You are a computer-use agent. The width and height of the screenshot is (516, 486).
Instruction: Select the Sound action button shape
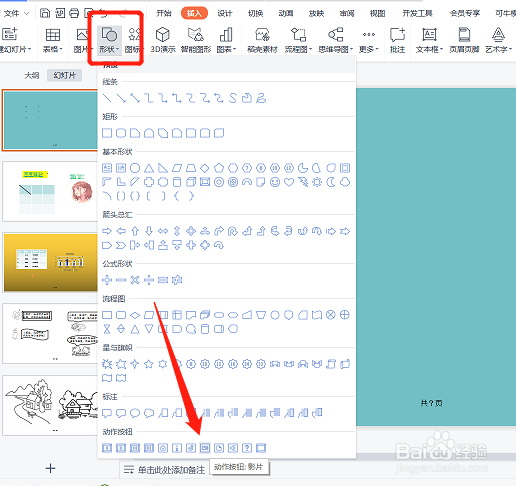pyautogui.click(x=191, y=448)
